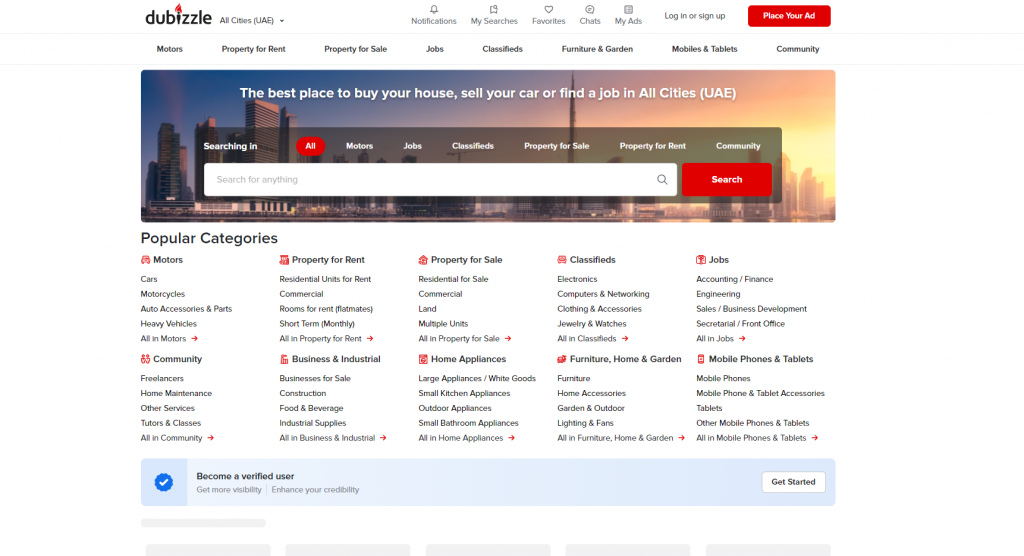The height and width of the screenshot is (556, 1024).
Task: Expand the All Cities (UAE) dropdown
Action: coord(252,20)
